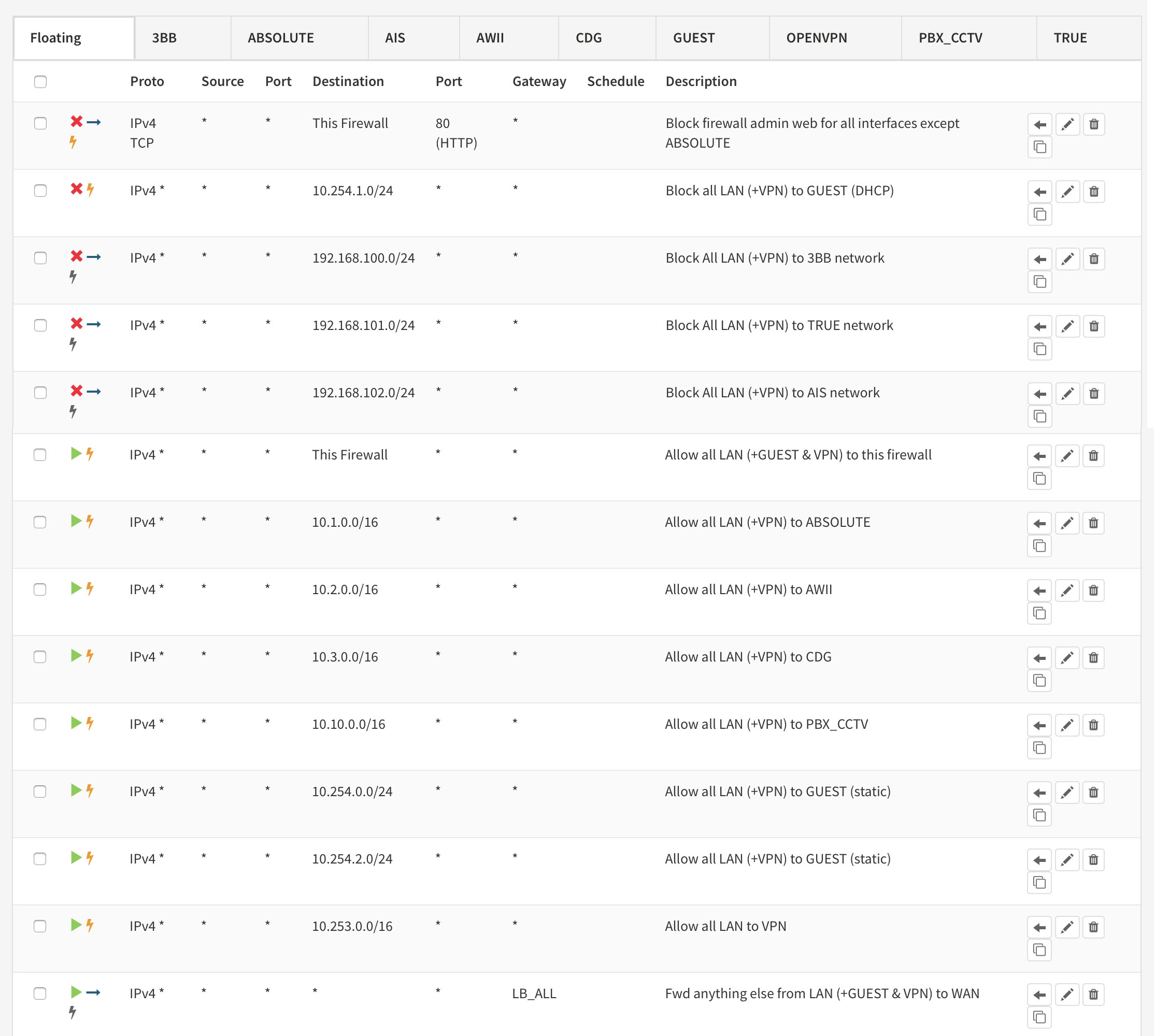Click the green pass icon of the 10.2.0.0/16 rule
1155x1036 pixels.
tap(75, 588)
